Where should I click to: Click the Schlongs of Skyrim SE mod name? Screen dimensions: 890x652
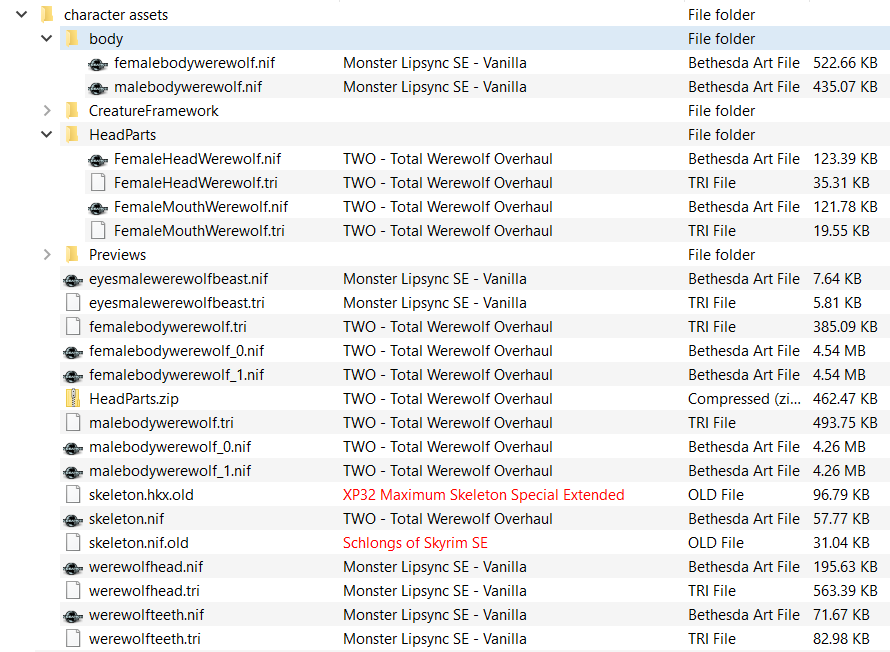click(415, 543)
